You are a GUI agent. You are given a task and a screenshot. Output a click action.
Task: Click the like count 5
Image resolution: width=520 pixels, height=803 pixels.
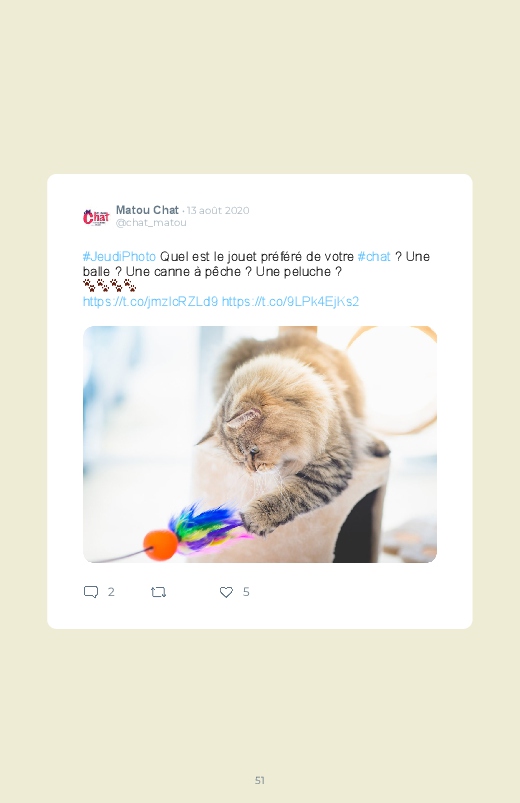pyautogui.click(x=246, y=592)
